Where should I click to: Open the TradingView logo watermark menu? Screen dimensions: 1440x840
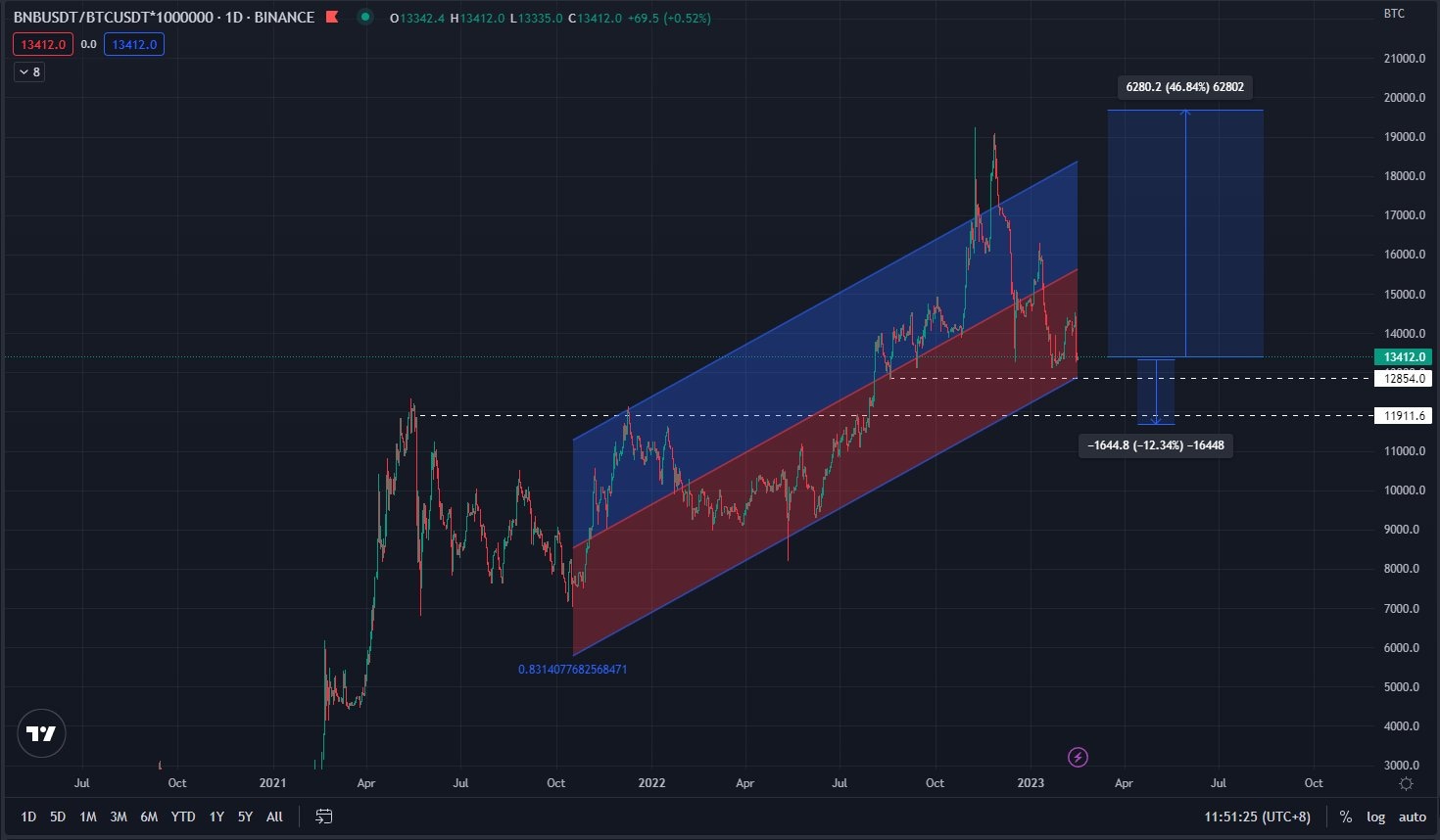tap(41, 732)
